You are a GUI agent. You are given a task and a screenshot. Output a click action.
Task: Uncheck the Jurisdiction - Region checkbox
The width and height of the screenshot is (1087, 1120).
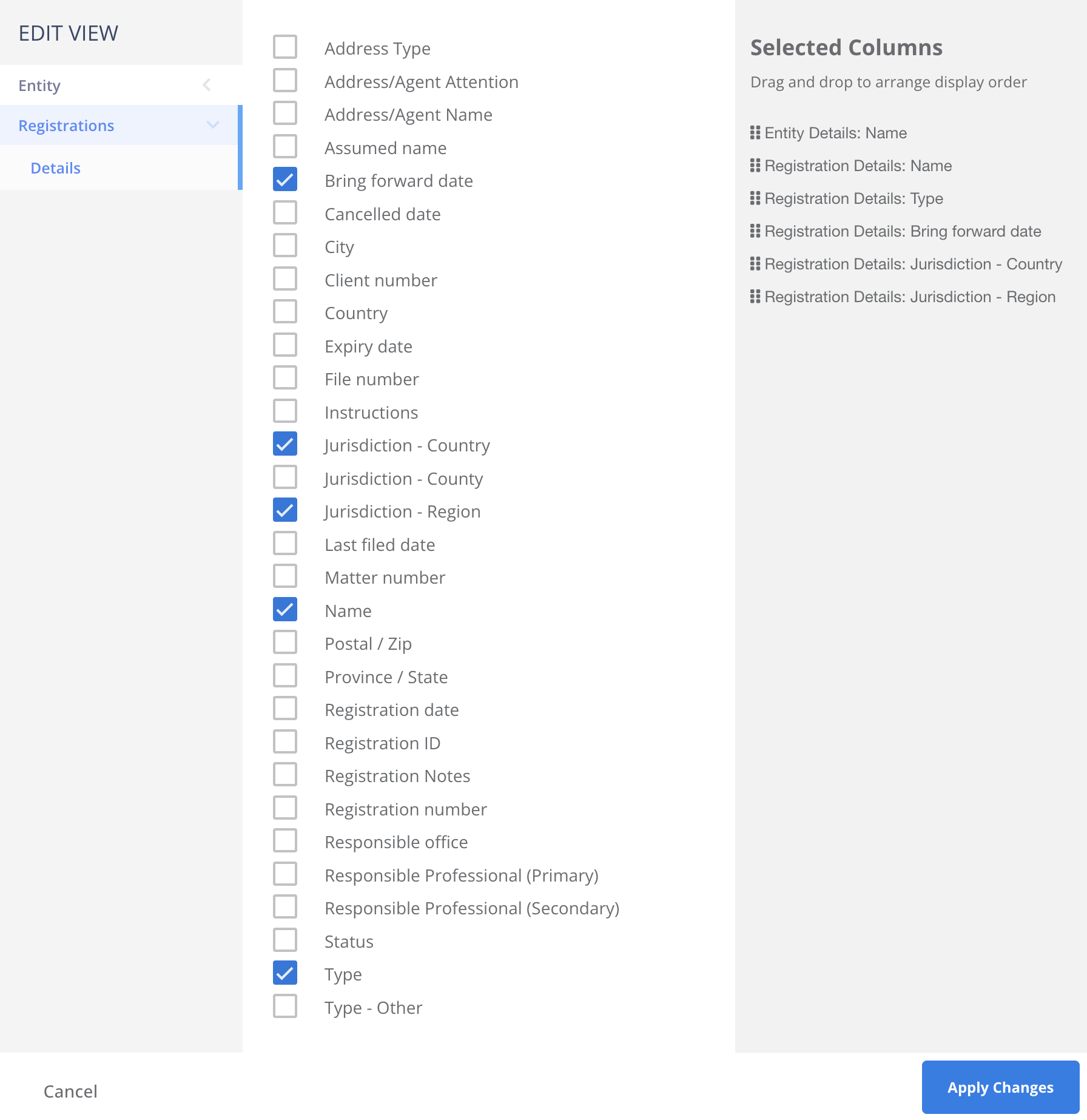pyautogui.click(x=285, y=511)
